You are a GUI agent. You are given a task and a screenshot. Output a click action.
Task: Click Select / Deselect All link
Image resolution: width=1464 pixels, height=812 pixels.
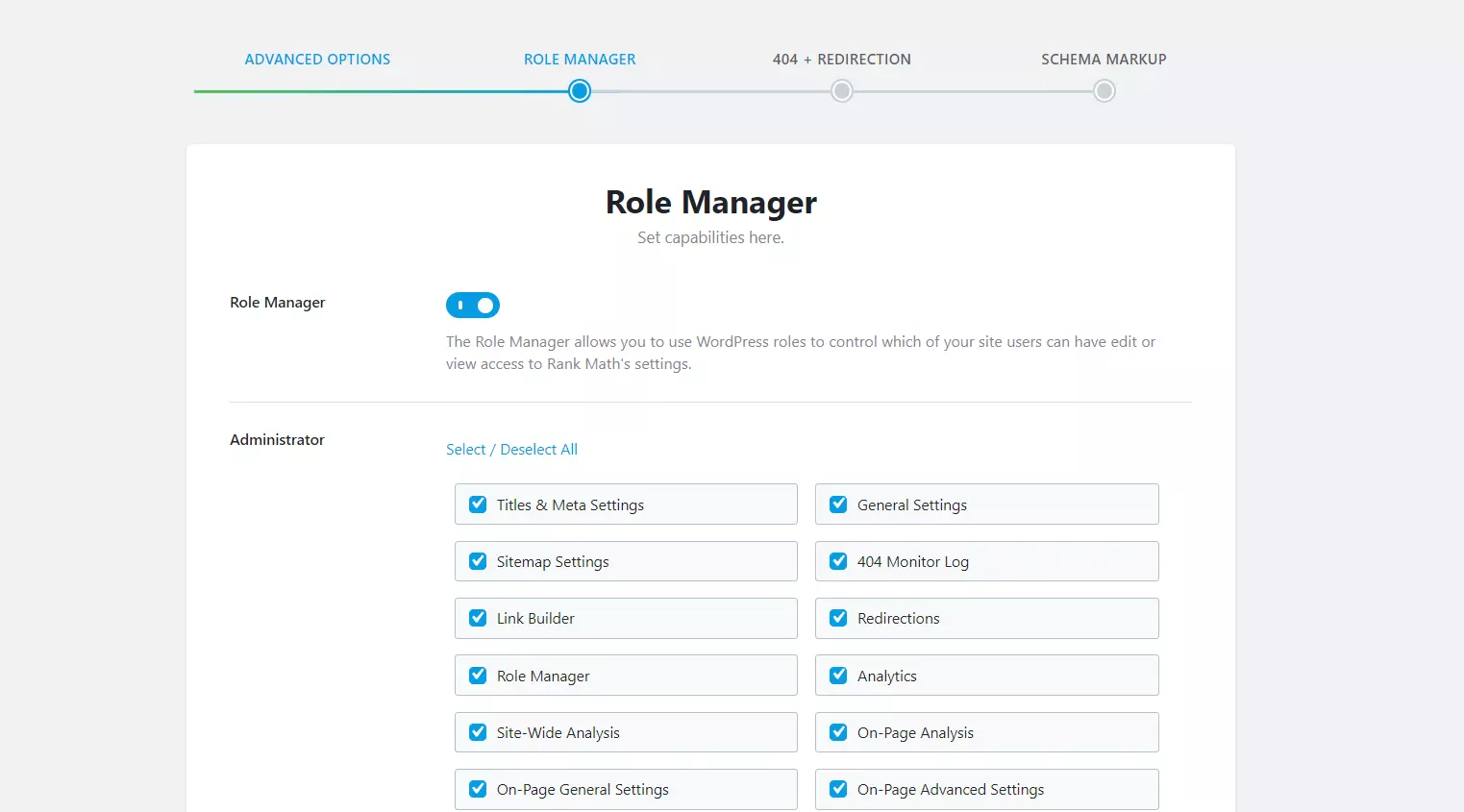tap(511, 449)
